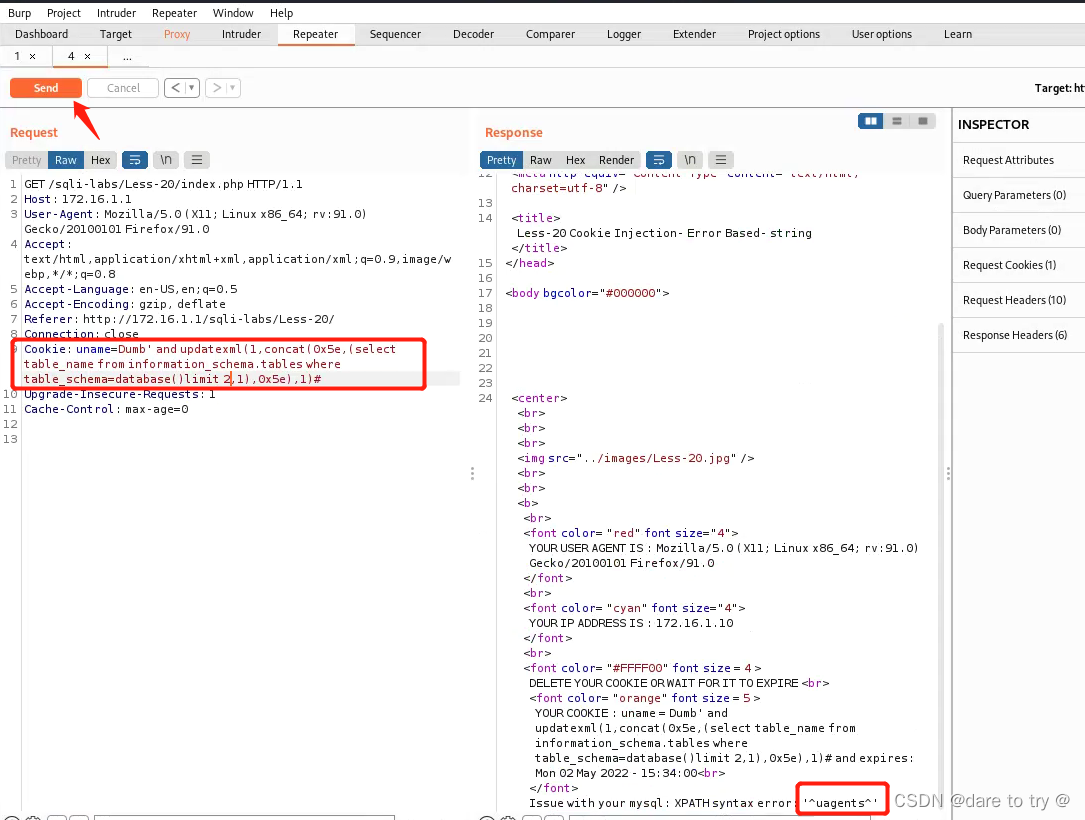
Task: Open the Project menu
Action: [x=64, y=13]
